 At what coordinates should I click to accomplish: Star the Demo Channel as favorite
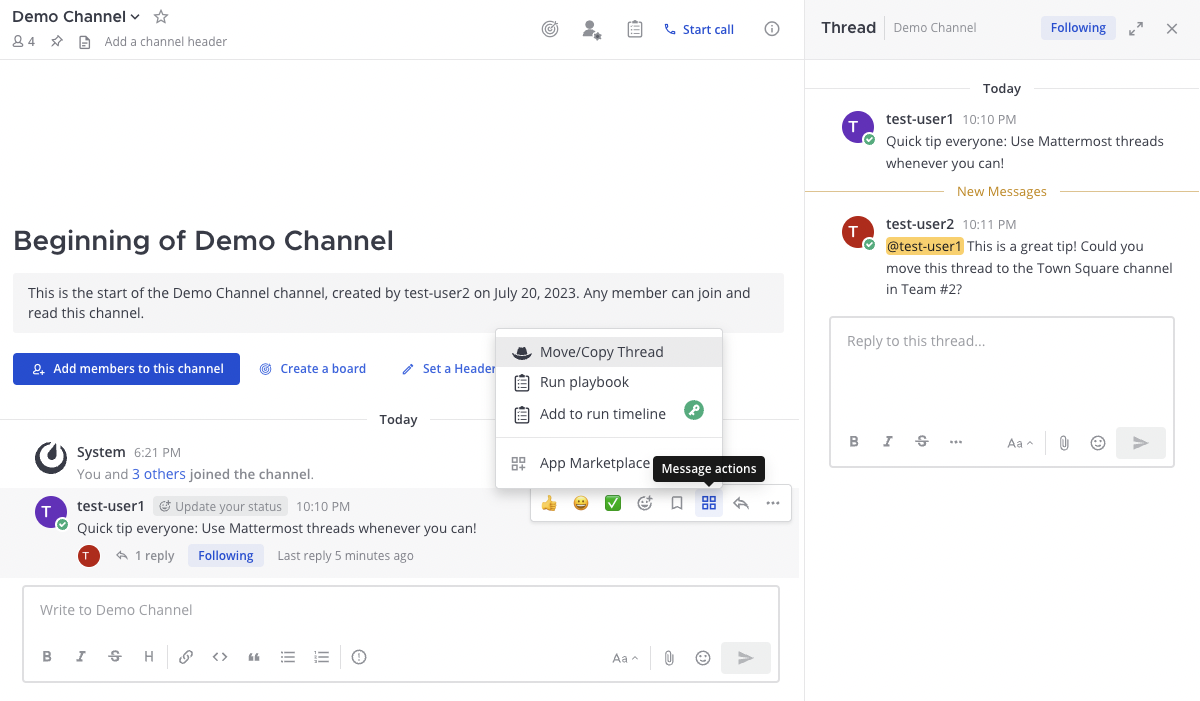point(161,17)
